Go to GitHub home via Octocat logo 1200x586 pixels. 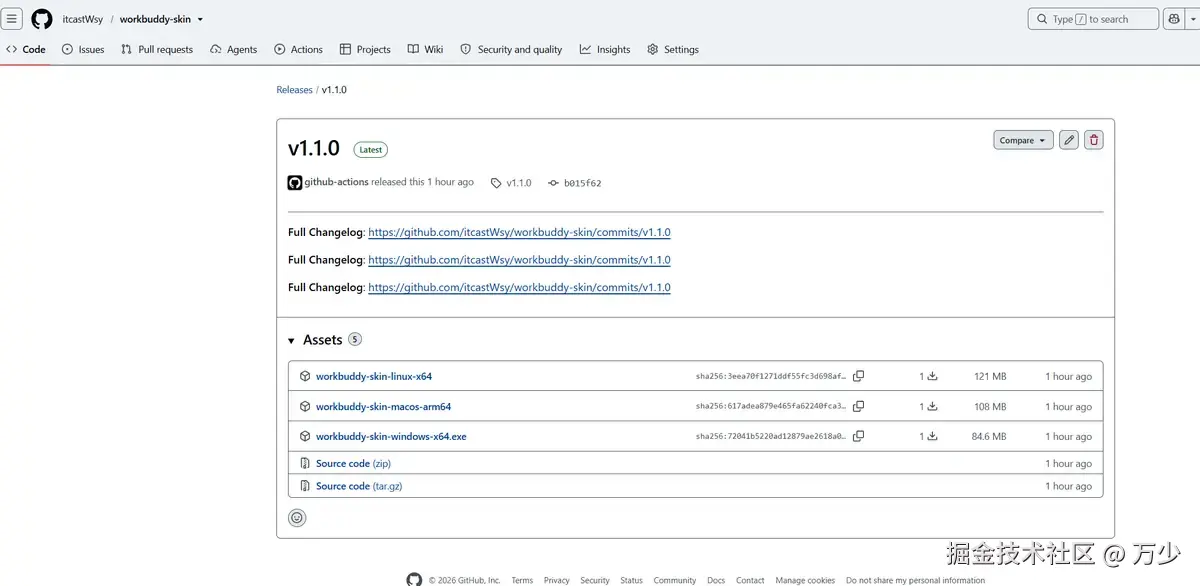click(42, 19)
